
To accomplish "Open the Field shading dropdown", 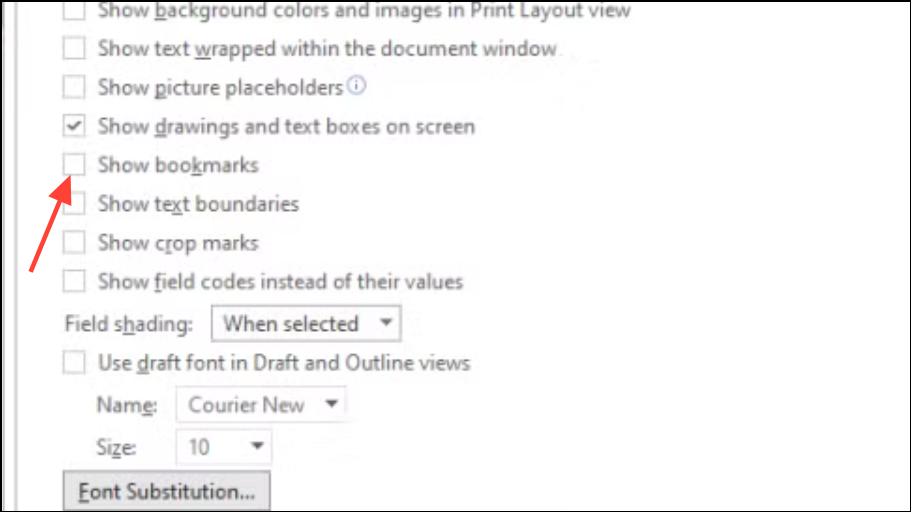I will pyautogui.click(x=306, y=324).
